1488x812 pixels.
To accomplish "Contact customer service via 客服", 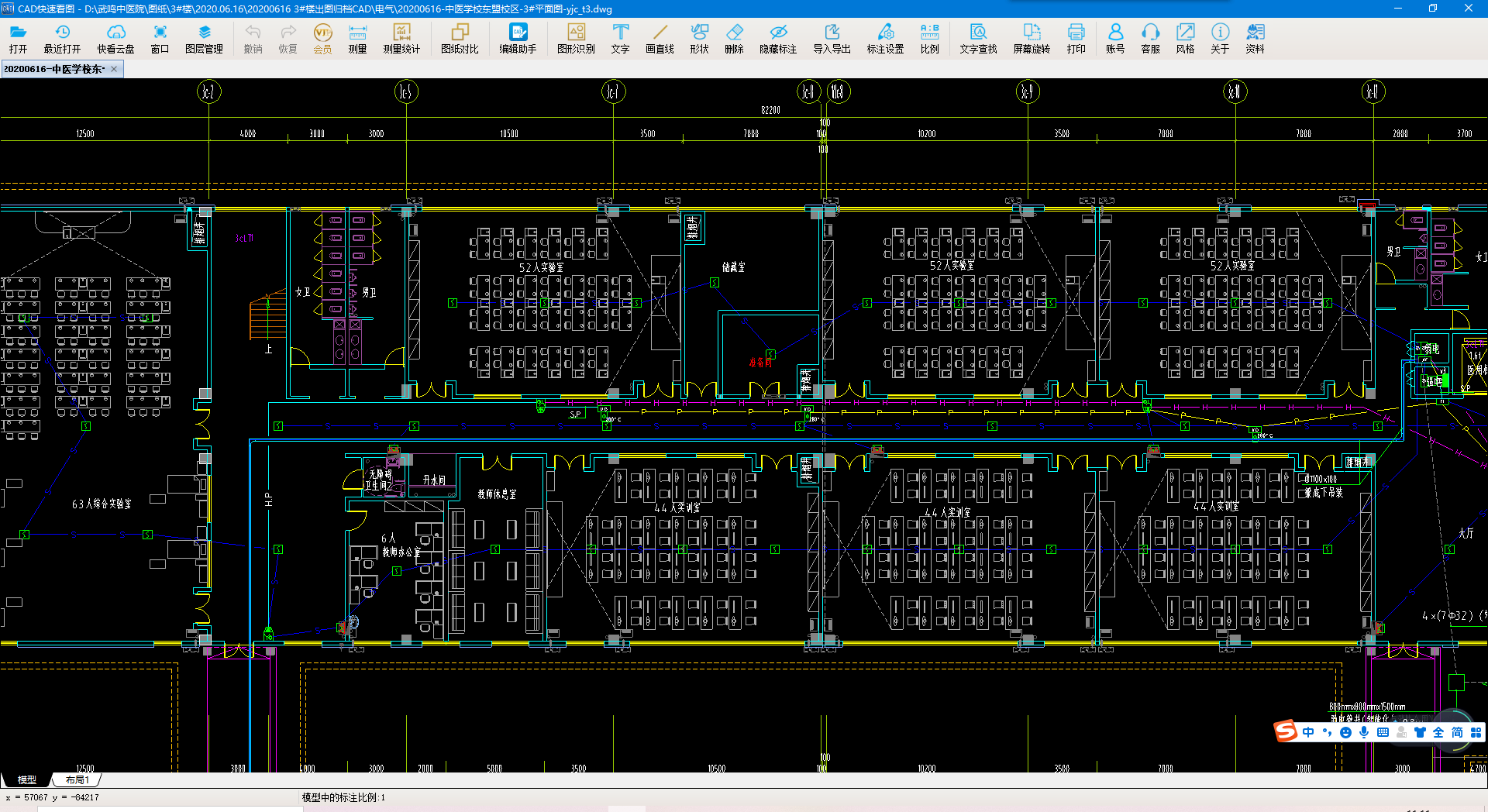I will (1150, 39).
